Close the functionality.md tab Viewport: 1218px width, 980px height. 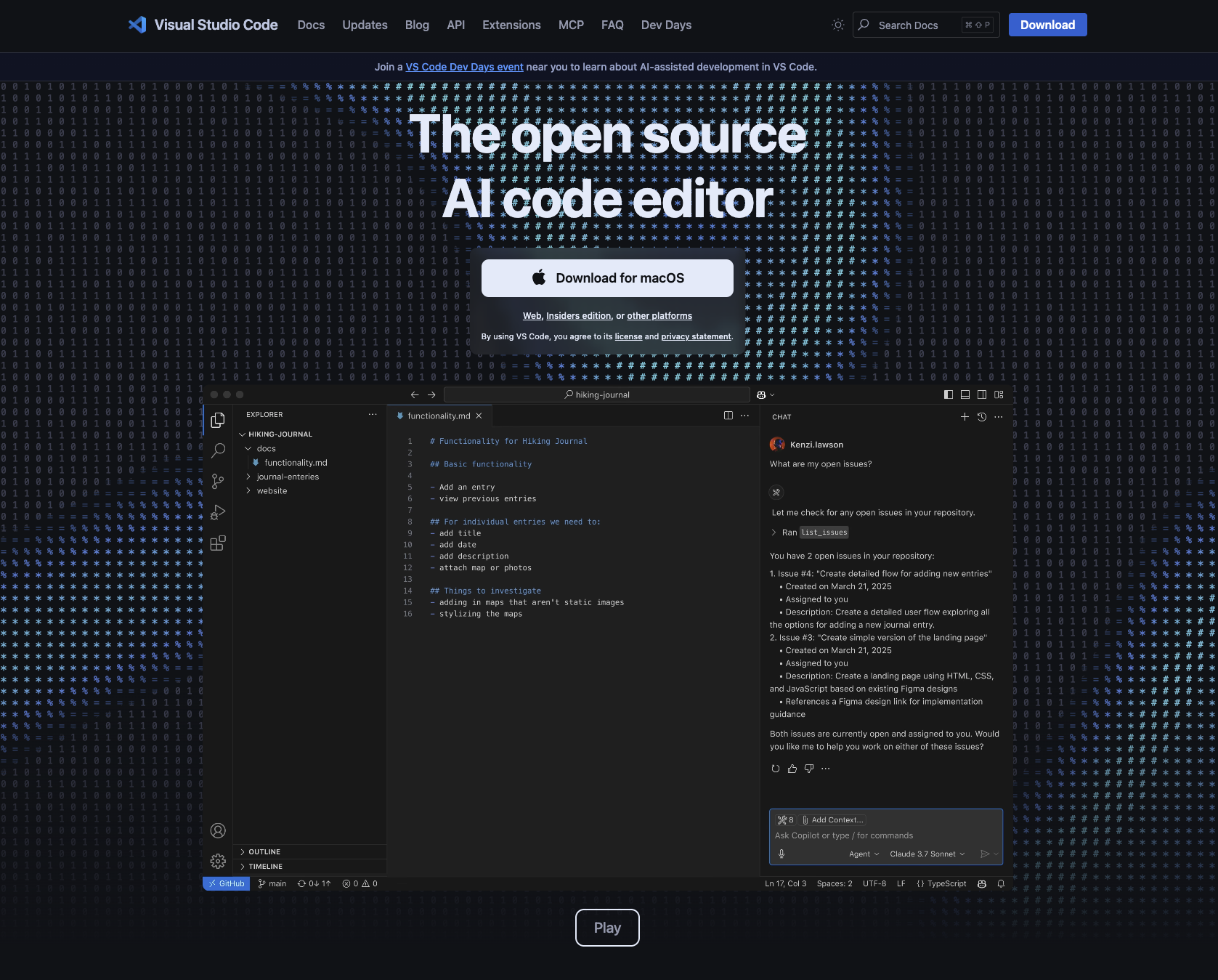click(x=479, y=416)
